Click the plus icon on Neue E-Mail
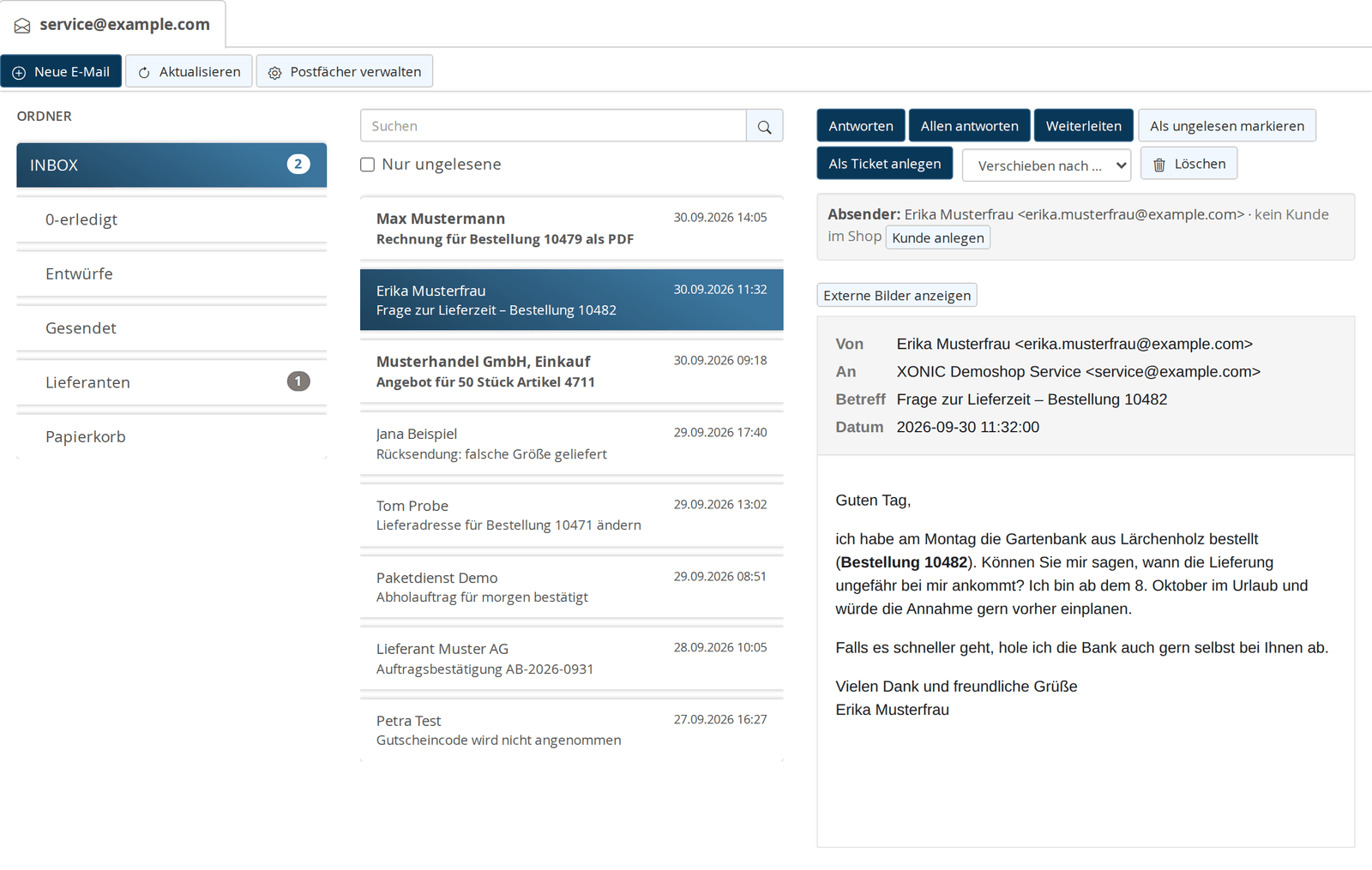The image size is (1372, 870). (19, 73)
